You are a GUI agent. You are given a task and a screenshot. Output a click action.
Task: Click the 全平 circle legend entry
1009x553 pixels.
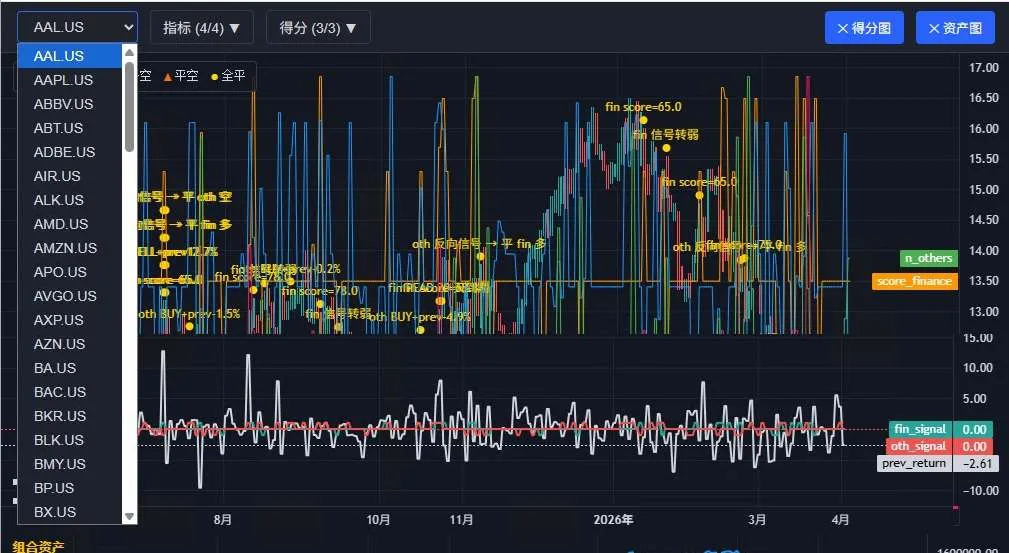[228, 76]
